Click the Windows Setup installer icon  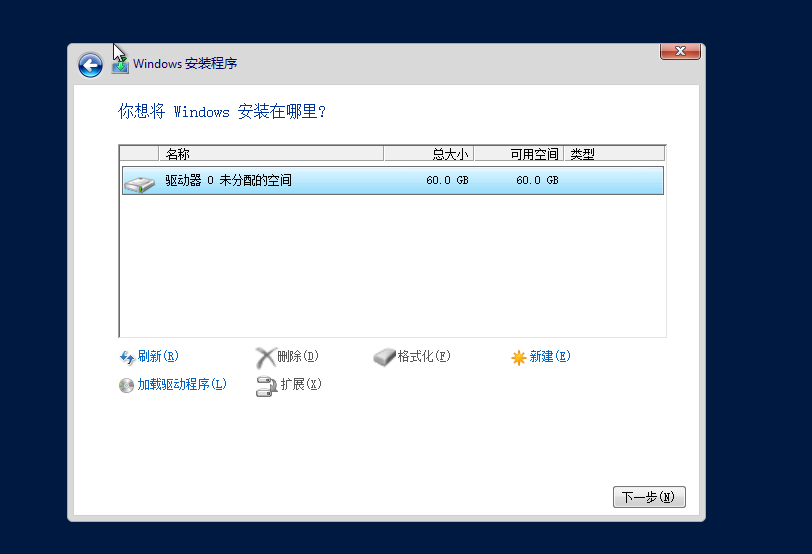[x=120, y=65]
